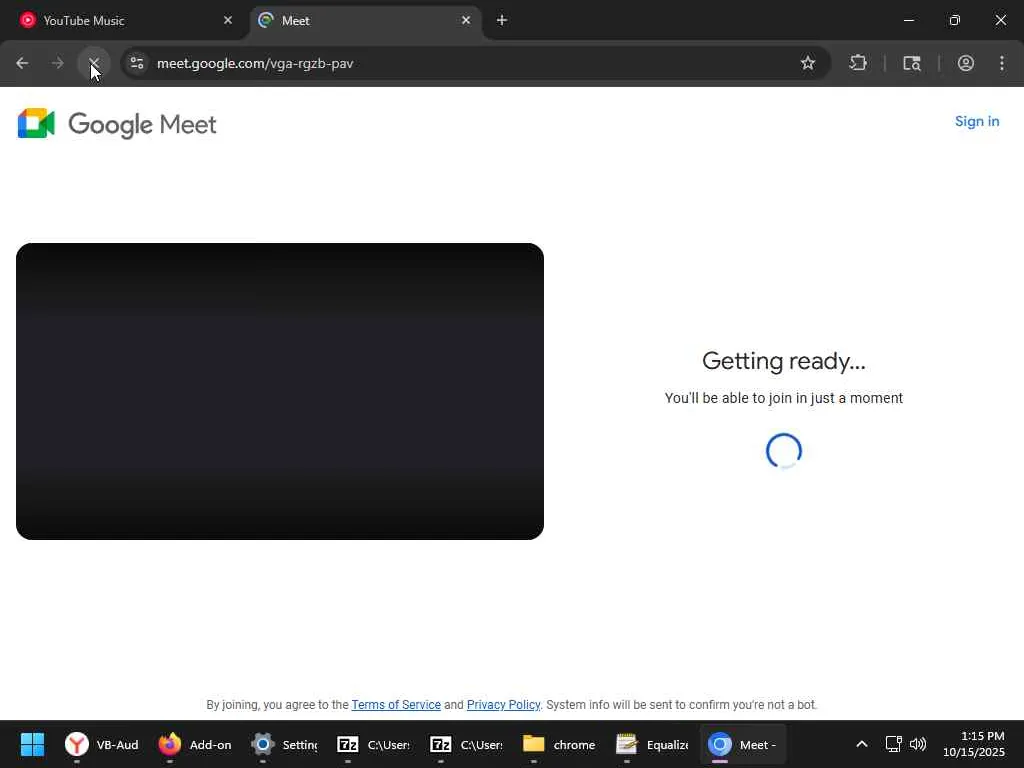
Task: Click the Sign in link
Action: tap(977, 121)
